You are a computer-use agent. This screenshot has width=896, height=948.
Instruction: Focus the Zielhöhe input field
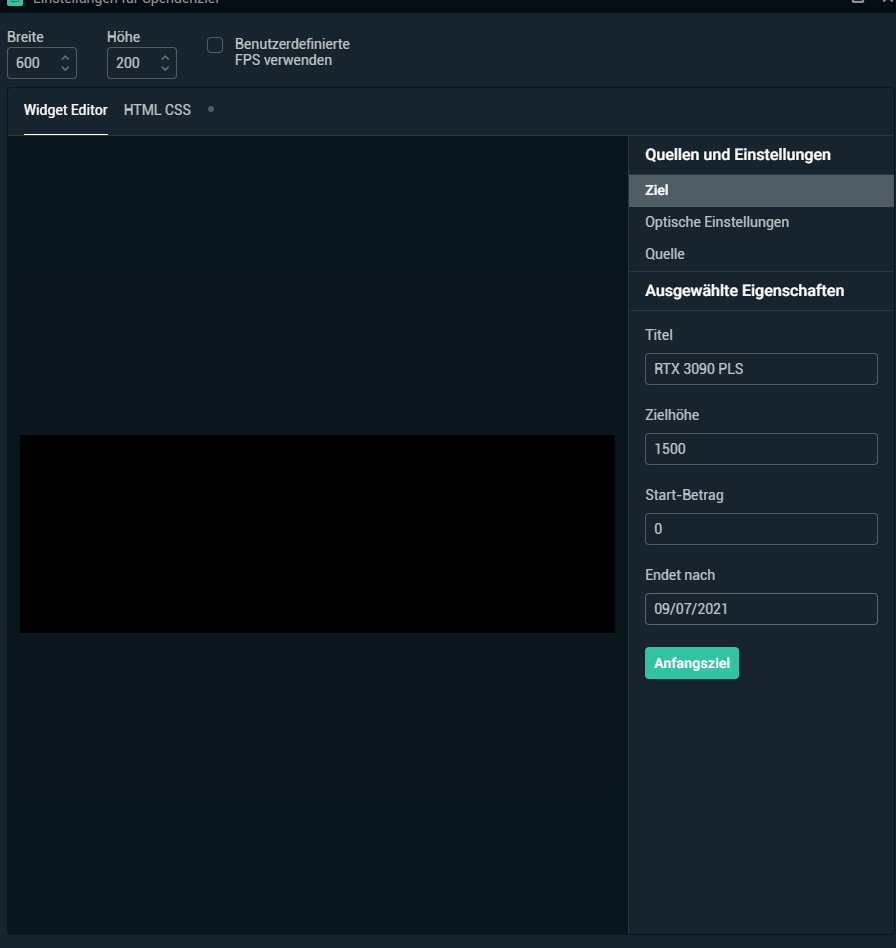[760, 449]
